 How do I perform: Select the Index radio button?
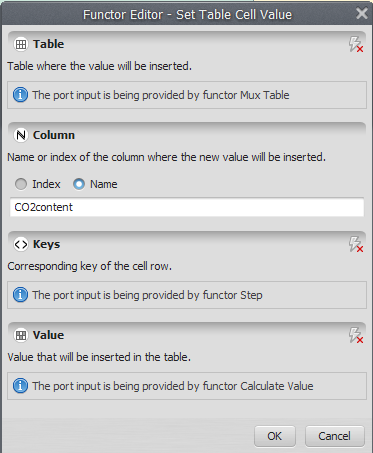21,184
